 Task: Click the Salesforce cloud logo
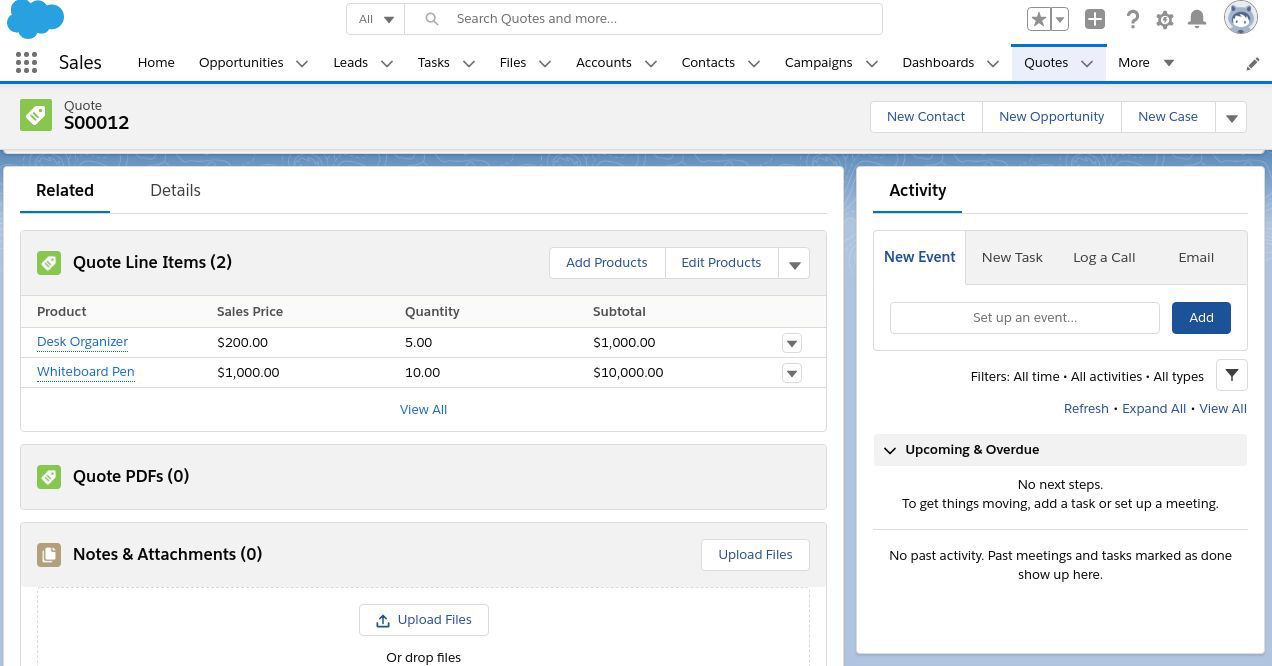point(35,19)
